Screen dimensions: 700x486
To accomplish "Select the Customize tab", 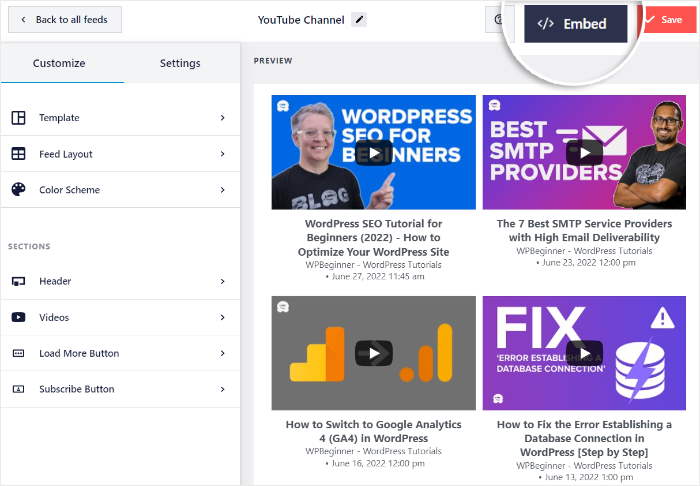I will click(59, 64).
